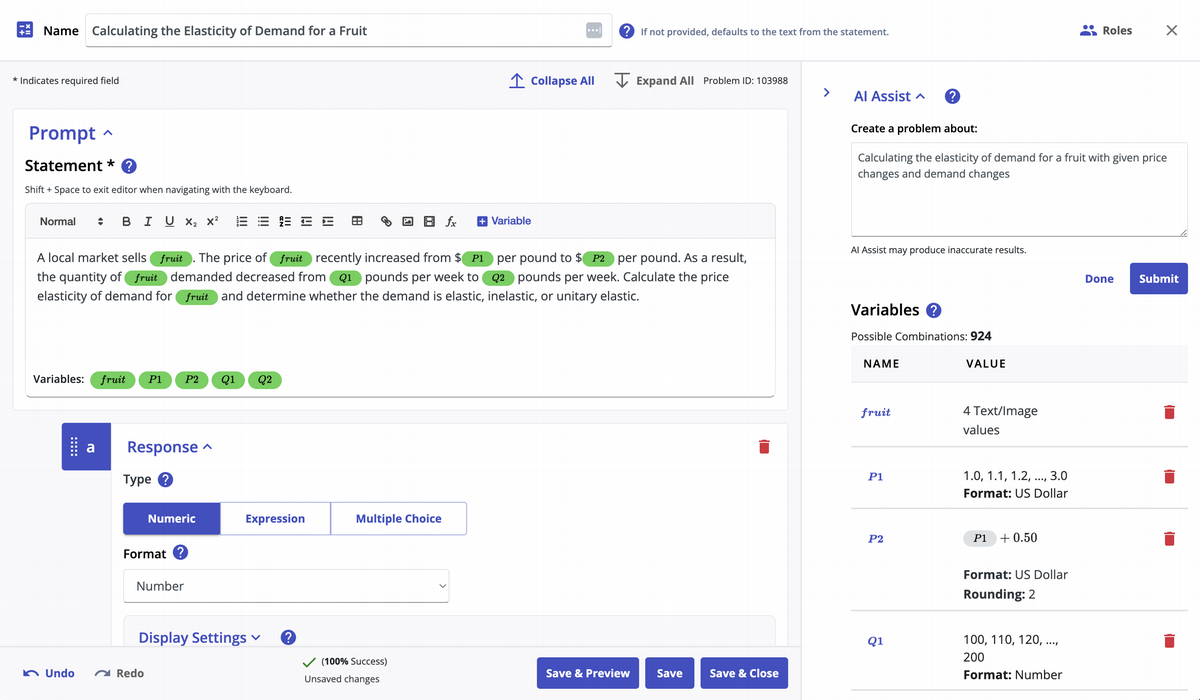Insert an image via the toolbar
Viewport: 1200px width, 700px height.
pos(408,221)
